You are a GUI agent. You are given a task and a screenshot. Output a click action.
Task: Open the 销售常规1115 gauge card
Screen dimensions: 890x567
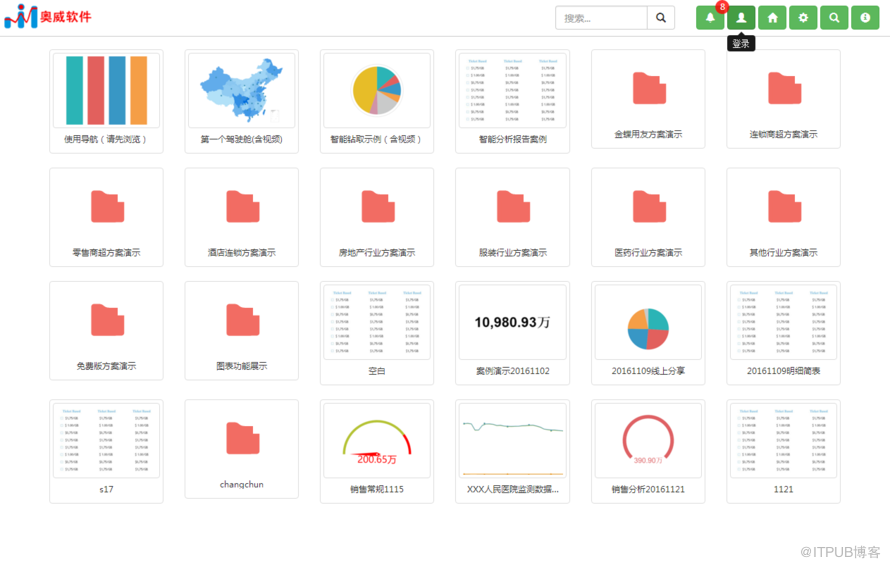[377, 451]
